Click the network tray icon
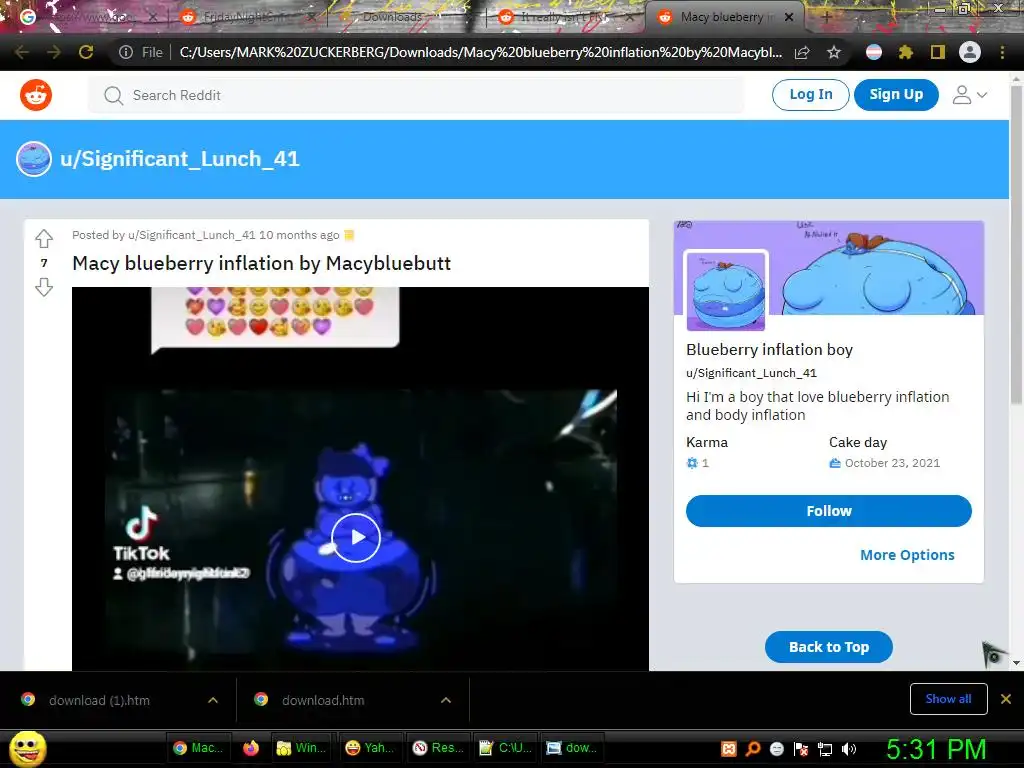 (825, 749)
